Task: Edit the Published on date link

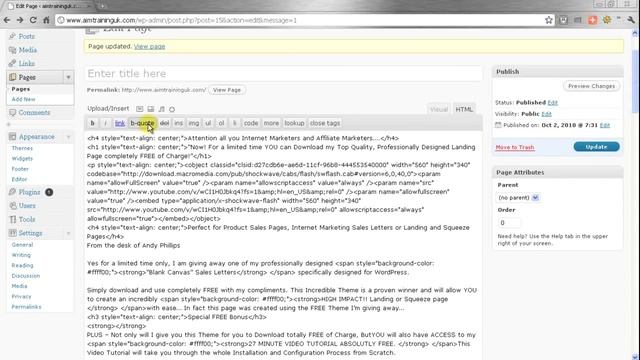Action: click(x=604, y=125)
